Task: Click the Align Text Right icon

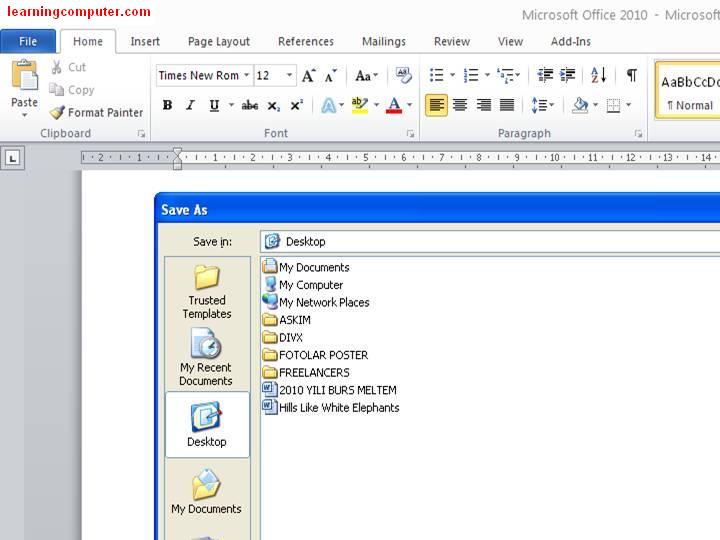Action: [x=484, y=105]
